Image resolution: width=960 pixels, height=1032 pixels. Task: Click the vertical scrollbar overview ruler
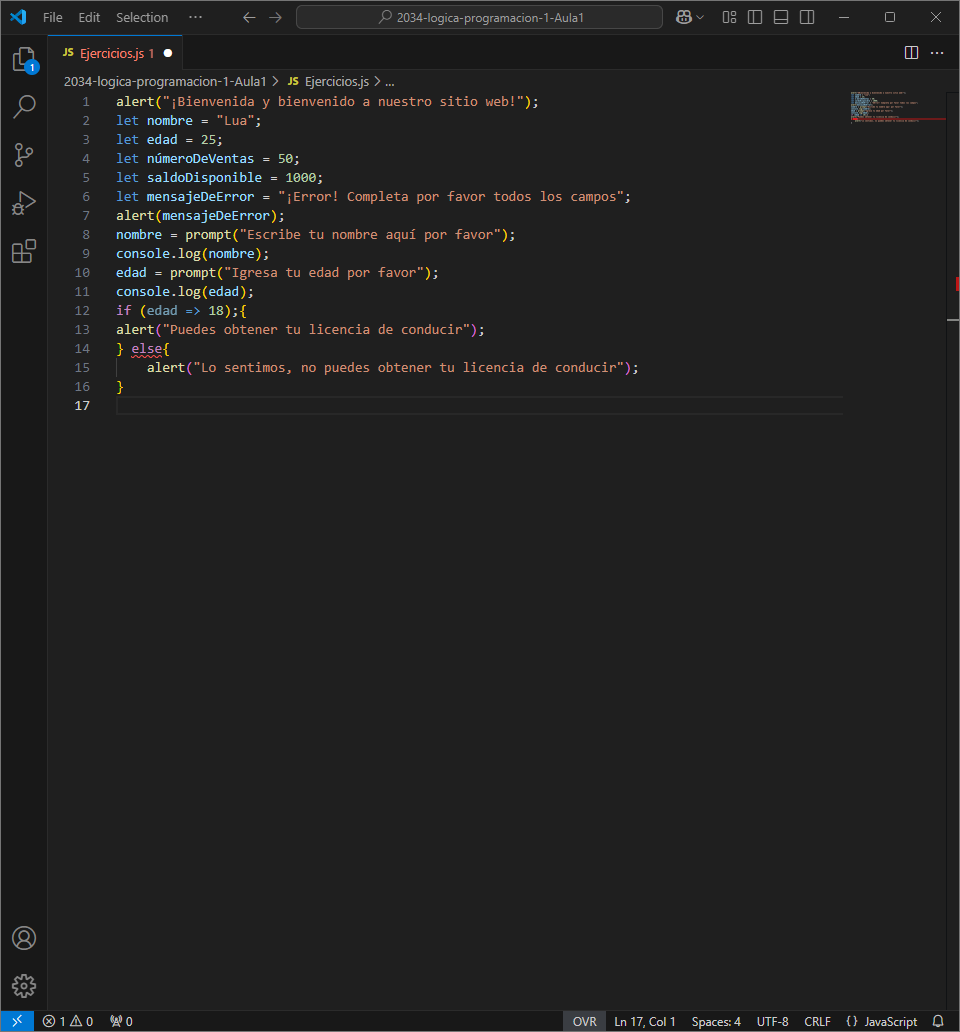(x=953, y=550)
